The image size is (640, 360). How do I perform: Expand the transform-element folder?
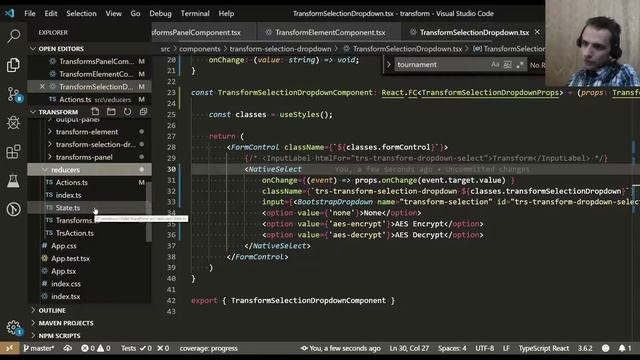point(87,132)
